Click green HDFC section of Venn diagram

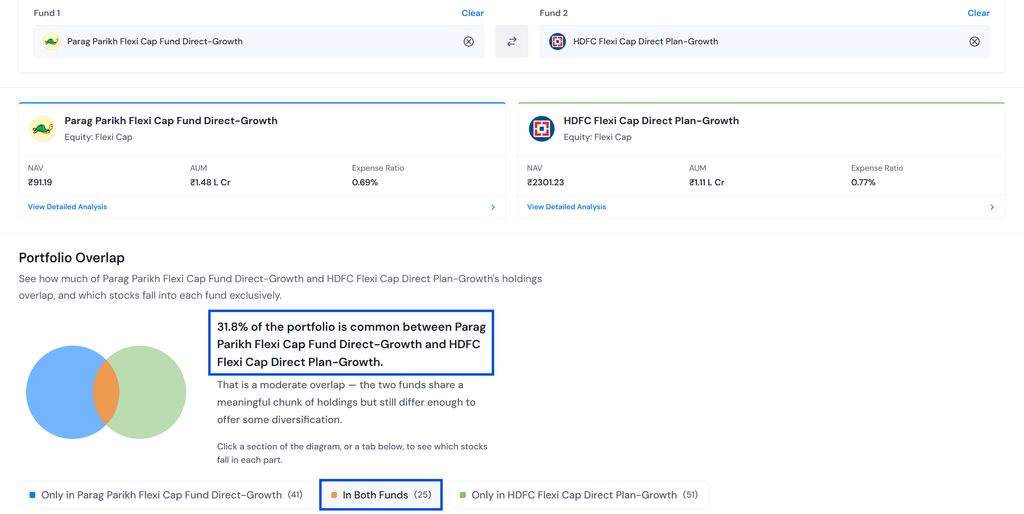click(x=153, y=392)
